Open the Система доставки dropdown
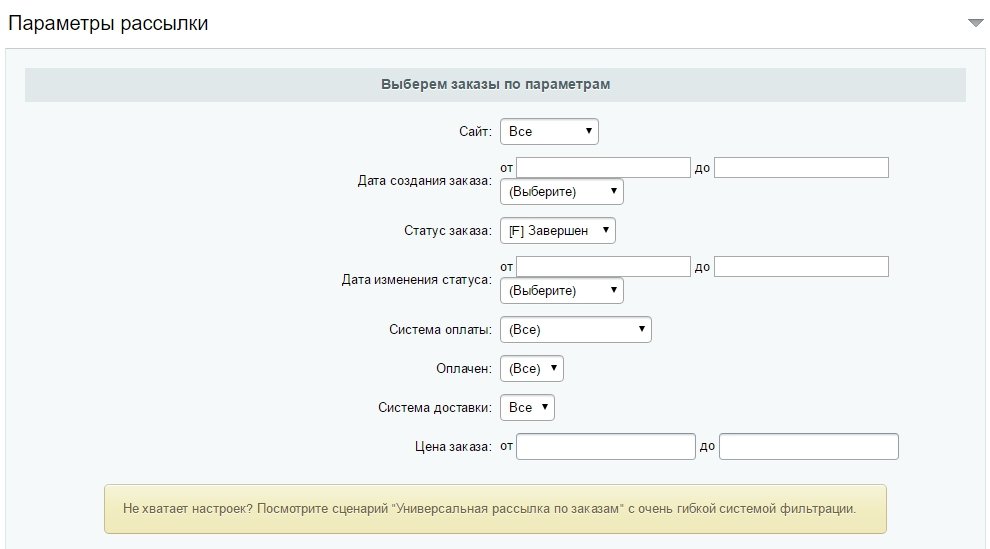Screen dimensions: 990x549 [x=527, y=408]
